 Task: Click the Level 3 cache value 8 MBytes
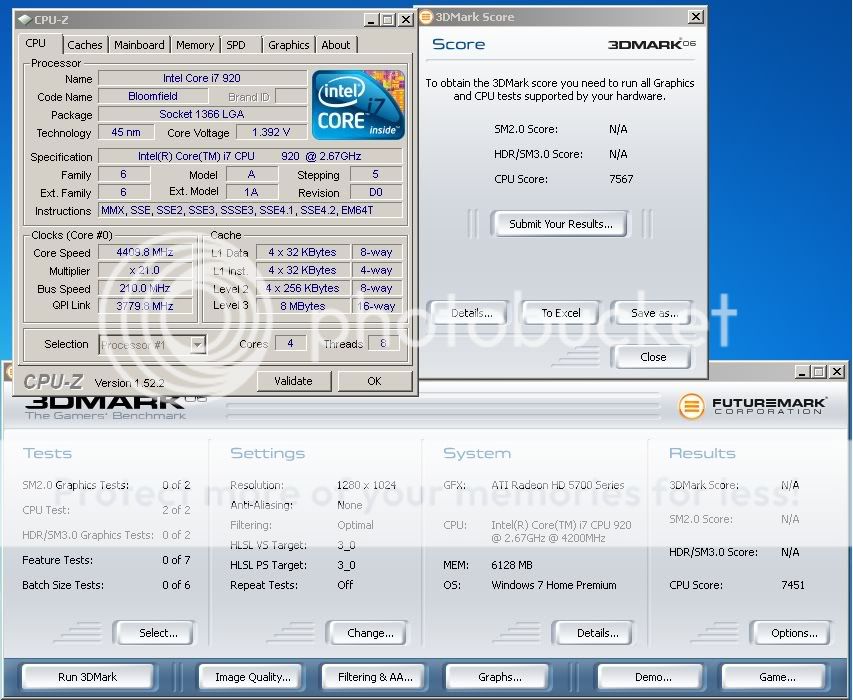tap(302, 306)
